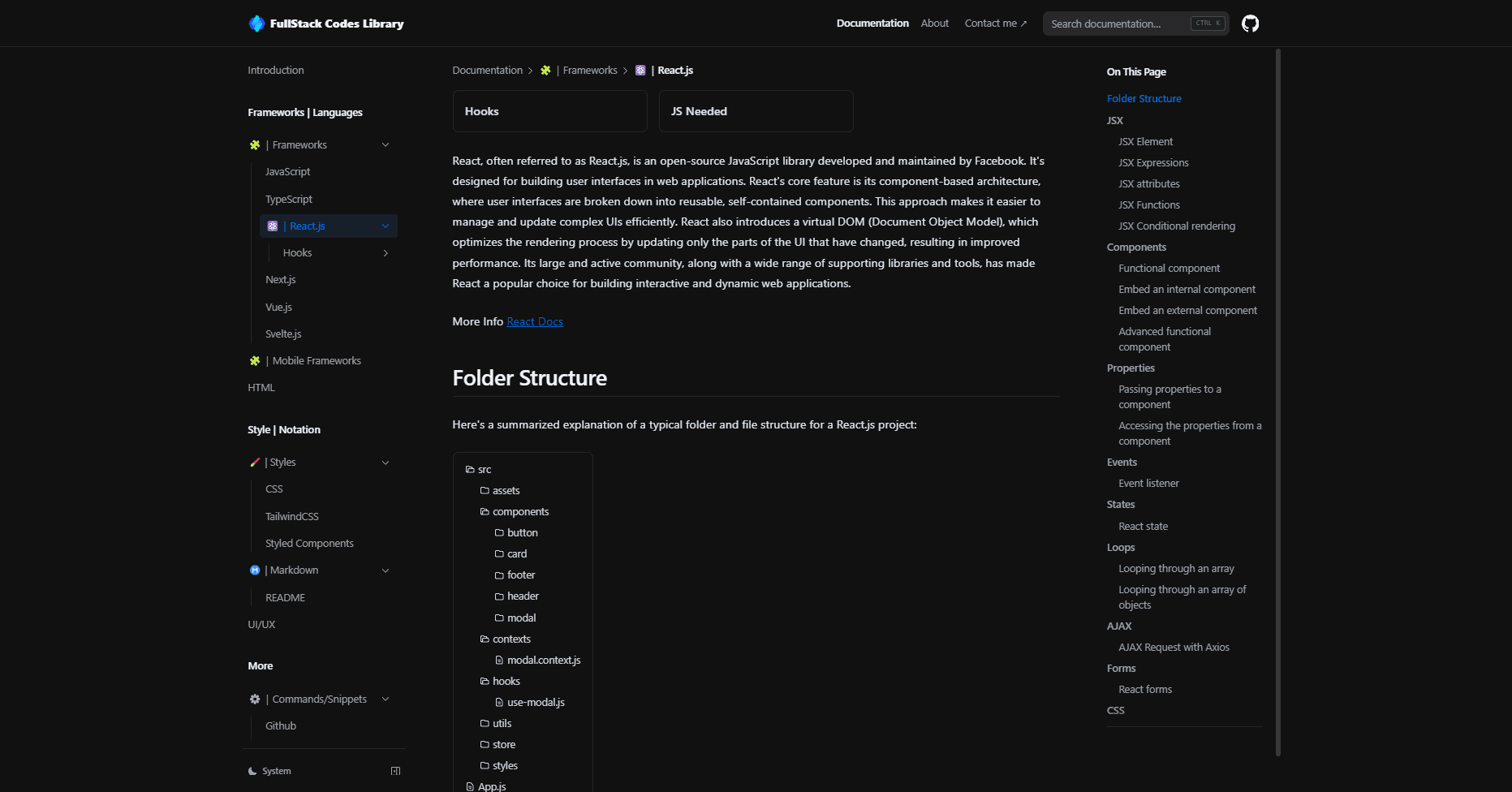Jump to AJAX Request with Axios
1512x792 pixels.
[x=1174, y=648]
